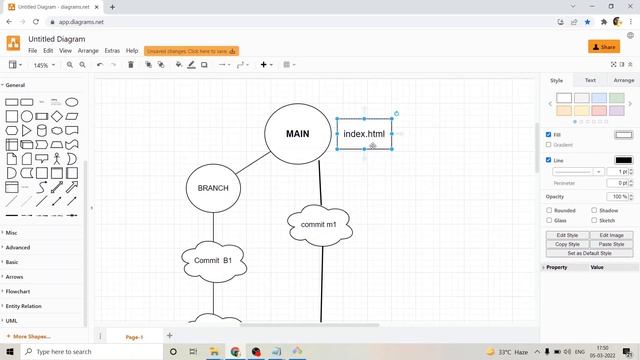Select the callout speech bubble shape
The image size is (640, 360).
pyautogui.click(x=42, y=158)
